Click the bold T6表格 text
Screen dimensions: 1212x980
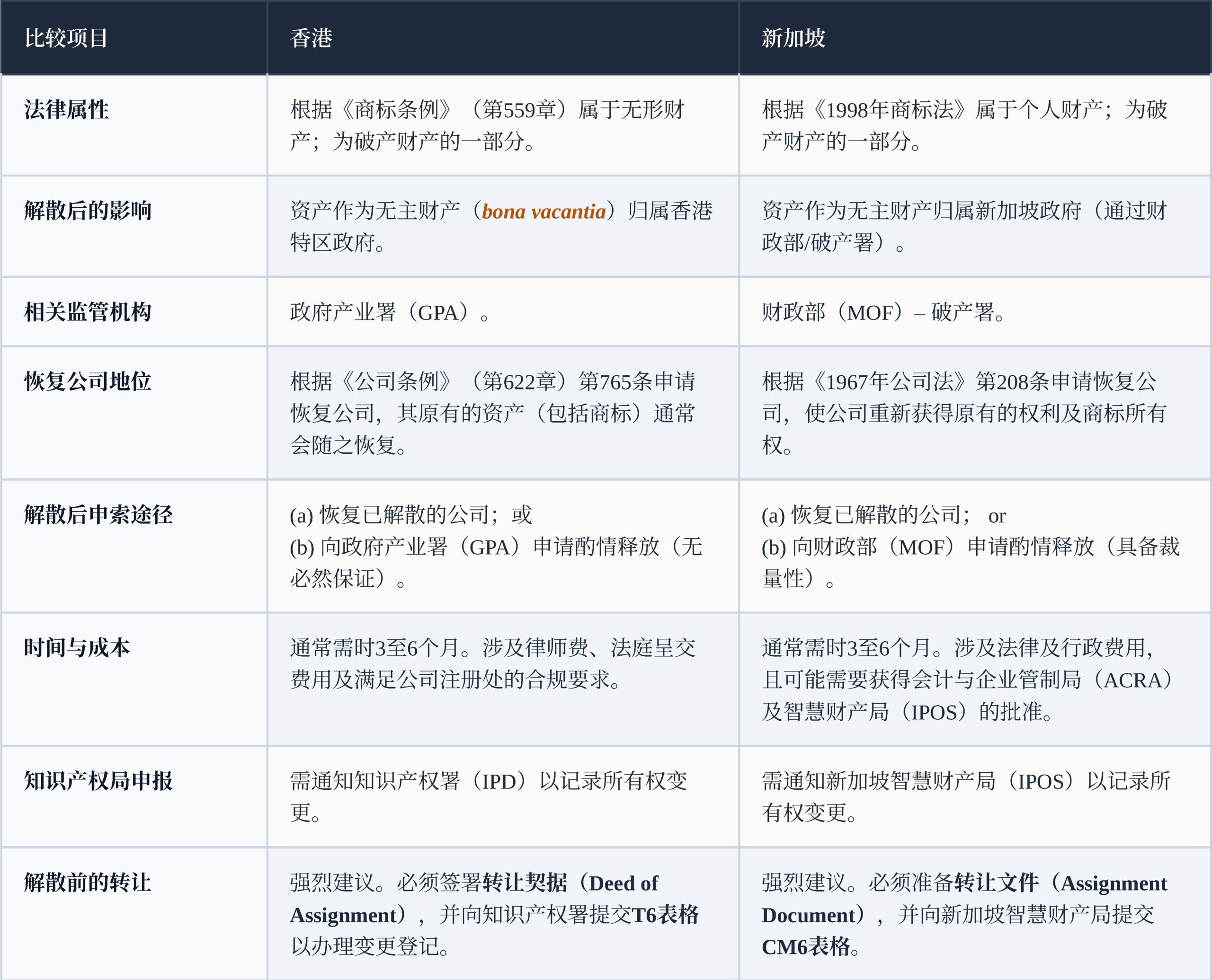point(665,915)
